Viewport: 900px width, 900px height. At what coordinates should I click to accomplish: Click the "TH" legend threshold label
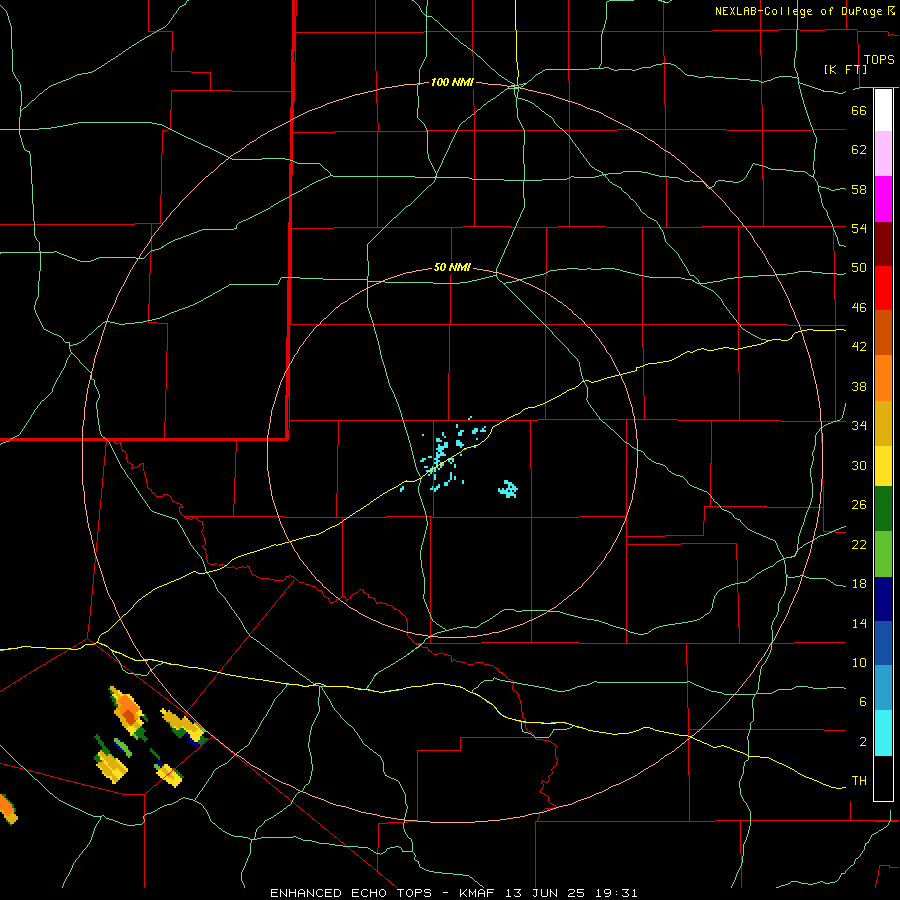click(x=859, y=781)
